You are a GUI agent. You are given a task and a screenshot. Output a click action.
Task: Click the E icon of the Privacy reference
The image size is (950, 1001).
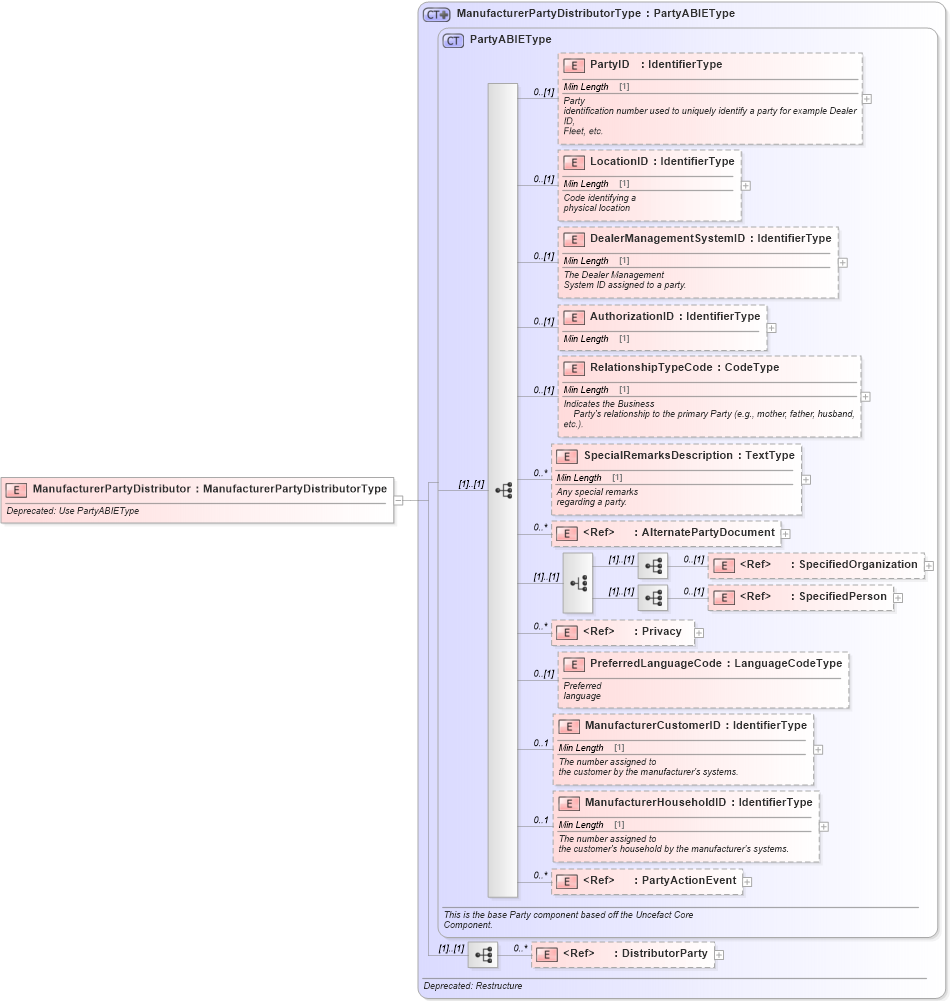[565, 632]
